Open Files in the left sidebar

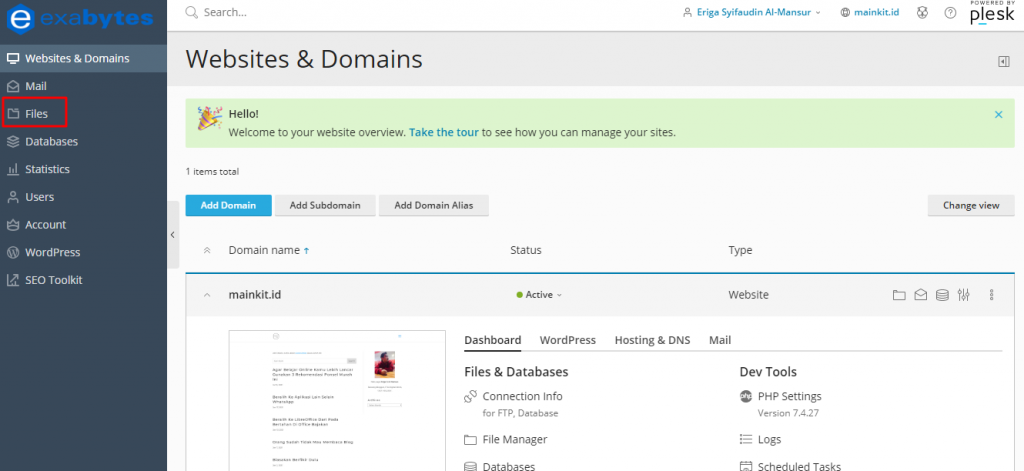click(36, 114)
